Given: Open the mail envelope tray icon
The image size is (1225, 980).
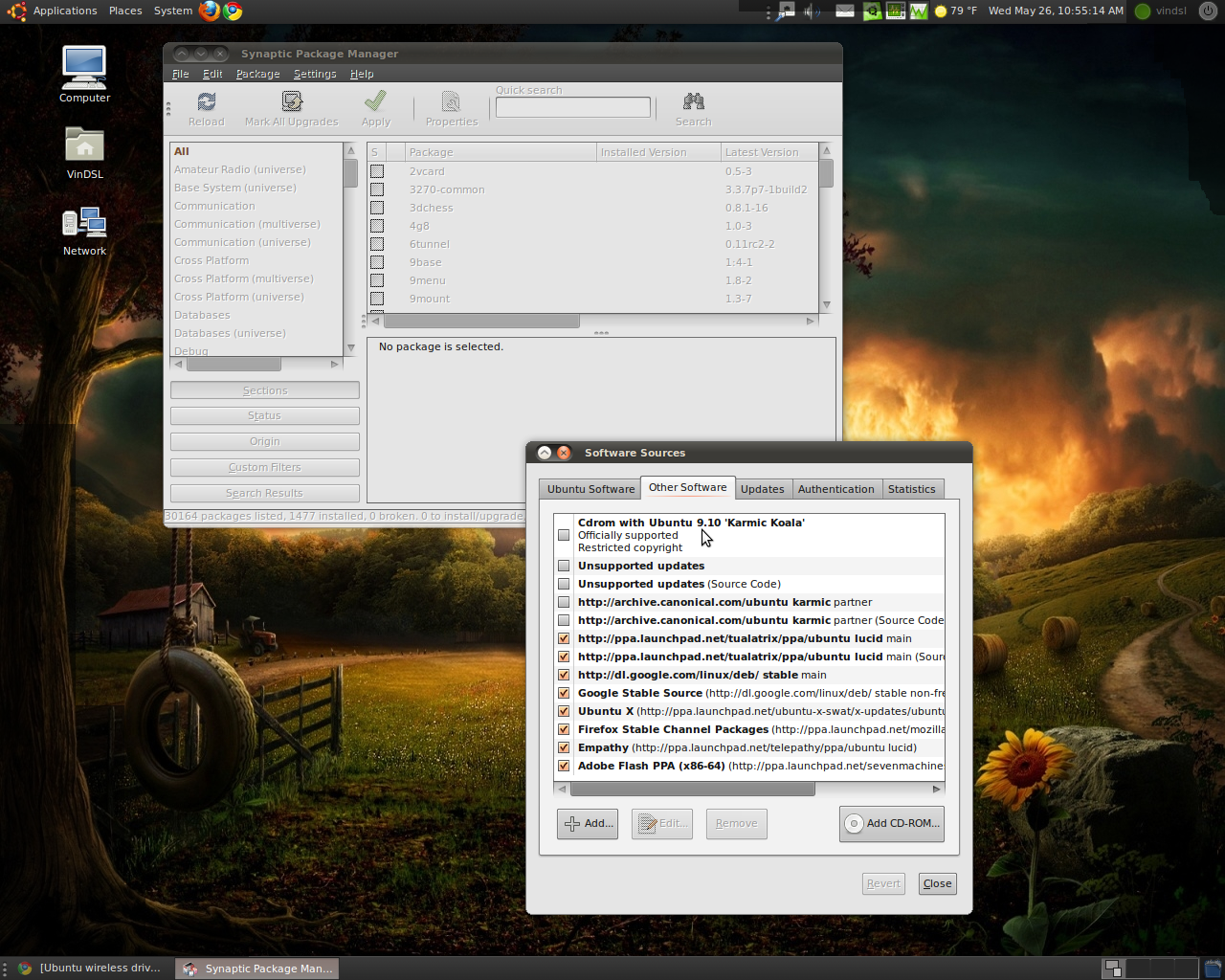Looking at the screenshot, I should click(845, 11).
